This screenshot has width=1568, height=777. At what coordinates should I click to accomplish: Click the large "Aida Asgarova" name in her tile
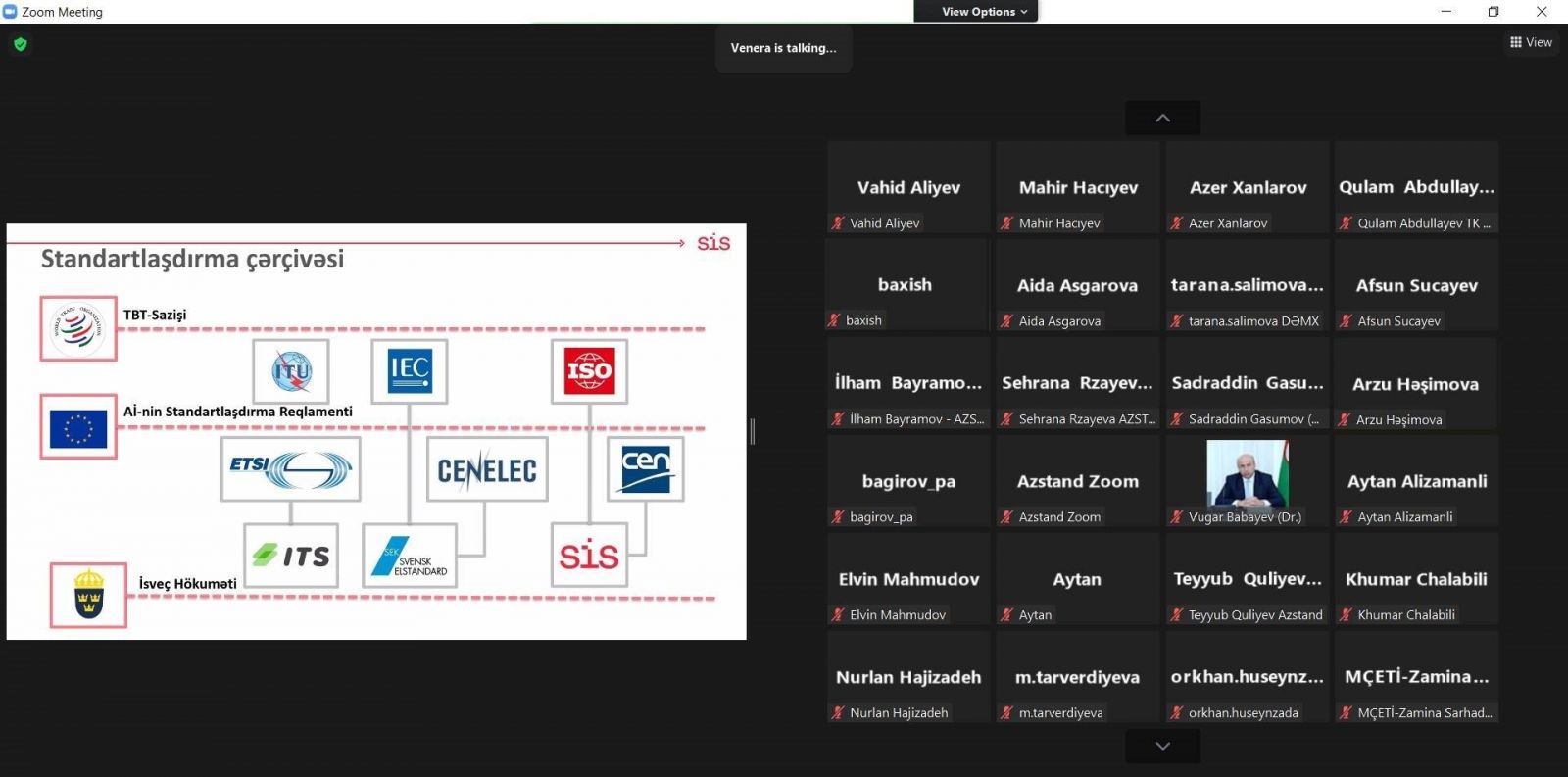point(1077,285)
